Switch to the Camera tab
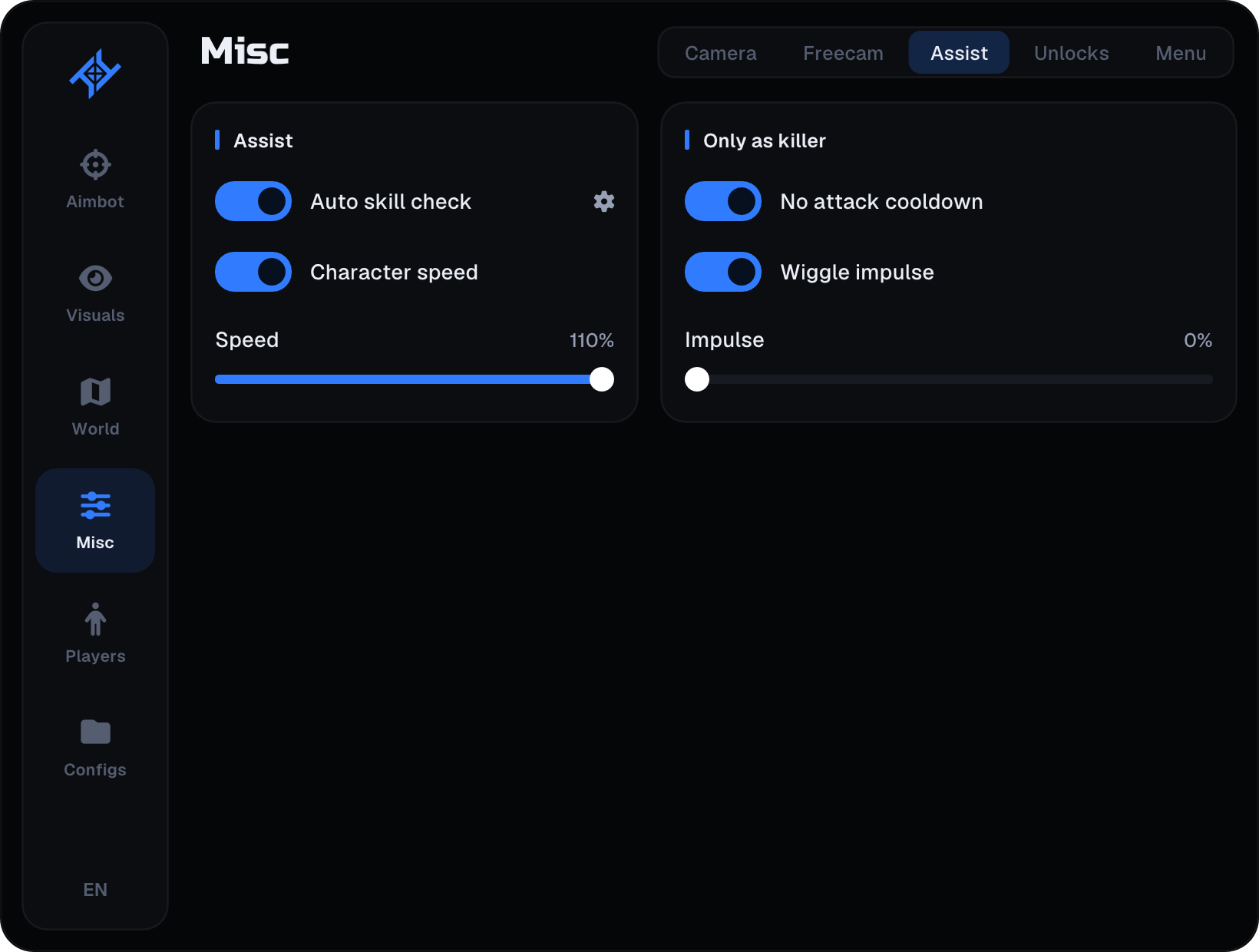The image size is (1259, 952). pyautogui.click(x=721, y=53)
